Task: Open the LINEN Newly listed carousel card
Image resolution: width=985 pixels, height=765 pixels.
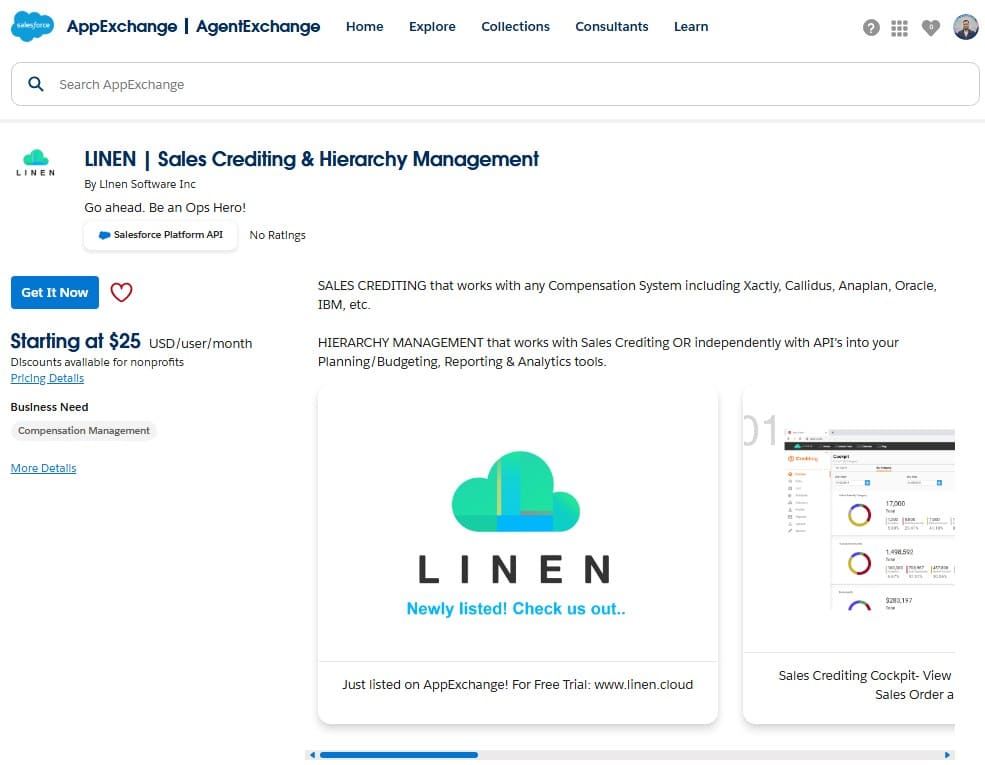Action: (518, 555)
